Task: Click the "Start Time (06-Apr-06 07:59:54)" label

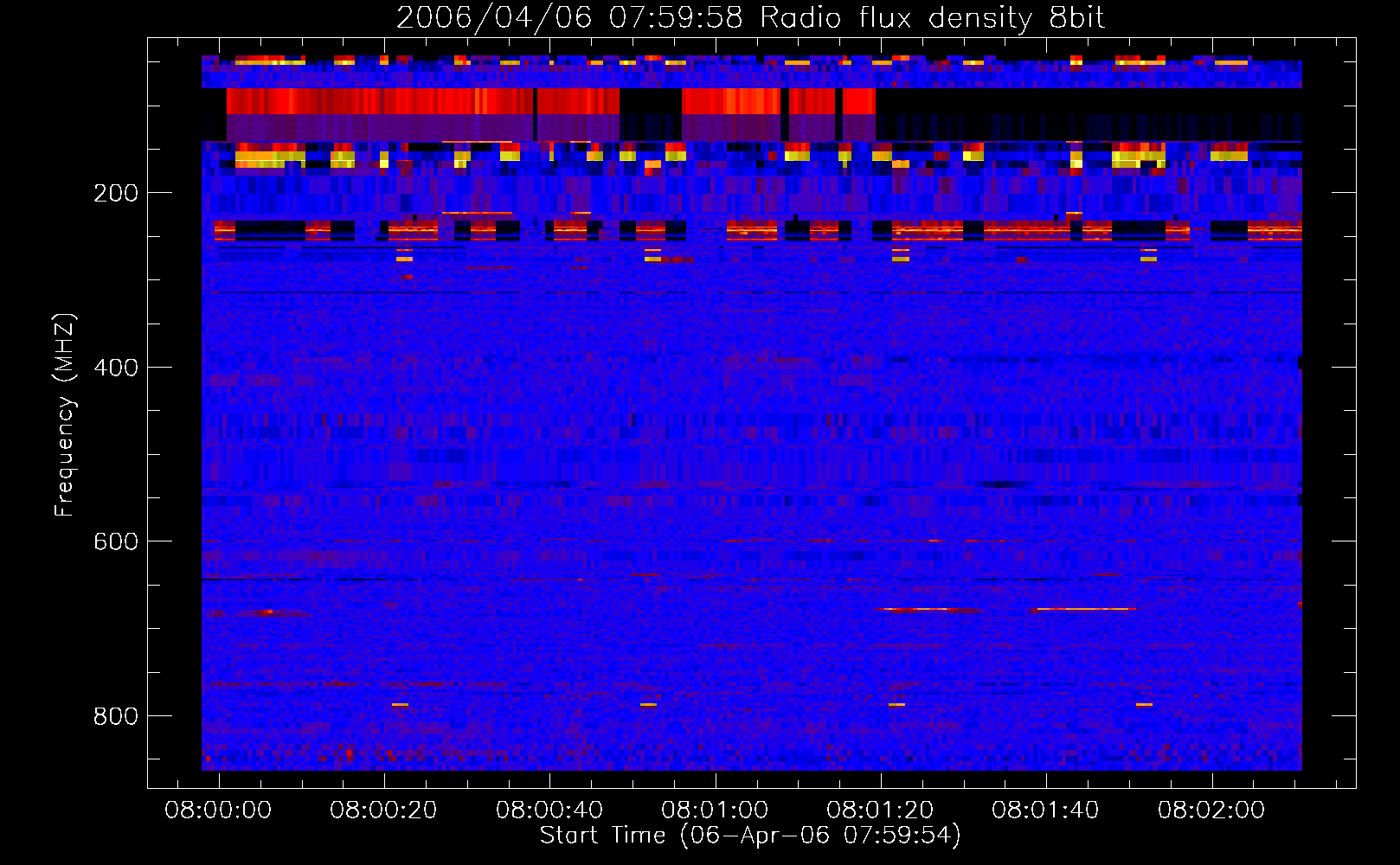Action: point(750,836)
